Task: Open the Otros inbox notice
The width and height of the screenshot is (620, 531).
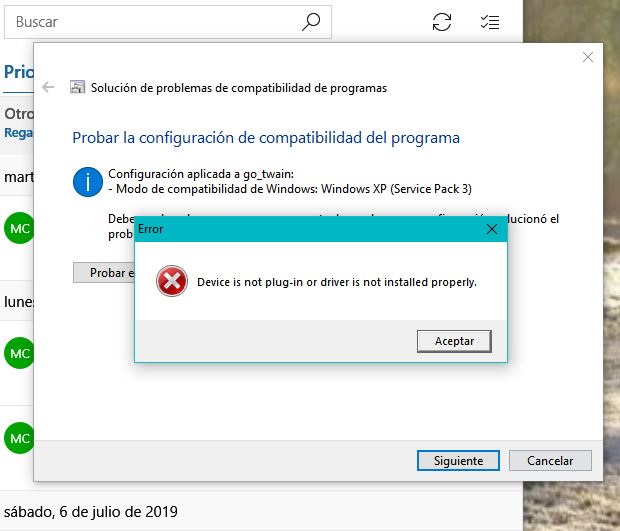Action: point(17,124)
